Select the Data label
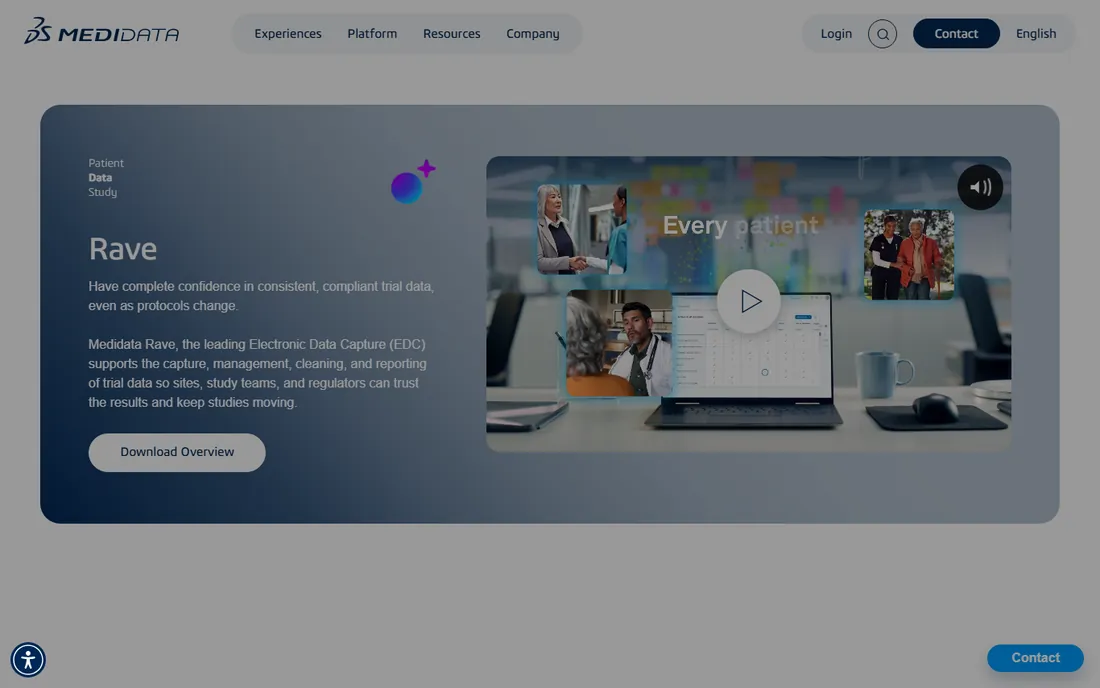Viewport: 1100px width, 688px height. [100, 177]
